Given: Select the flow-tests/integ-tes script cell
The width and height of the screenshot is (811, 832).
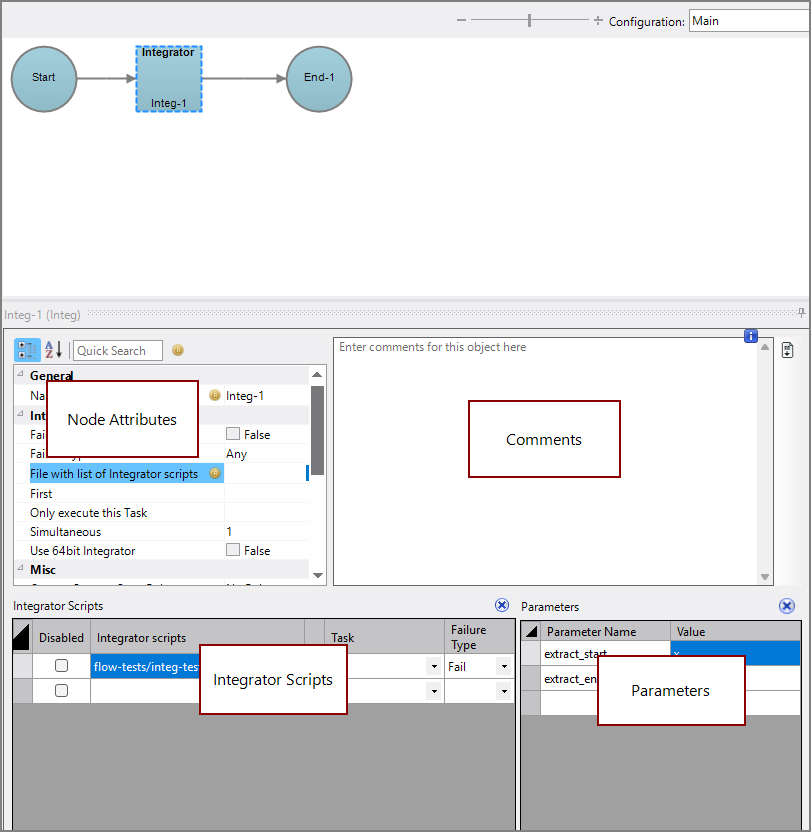Looking at the screenshot, I should click(145, 666).
